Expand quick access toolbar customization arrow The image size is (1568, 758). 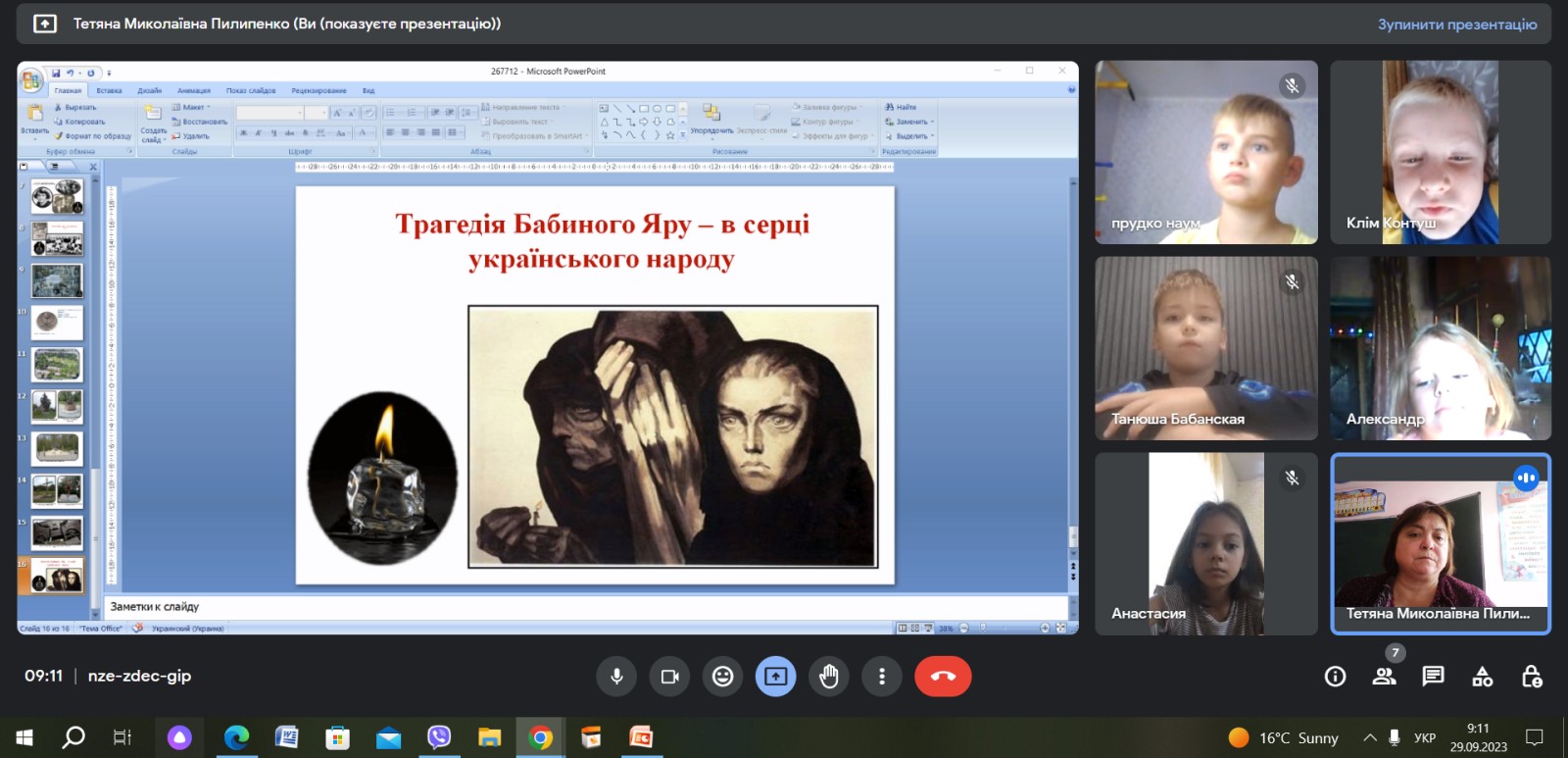click(x=109, y=73)
